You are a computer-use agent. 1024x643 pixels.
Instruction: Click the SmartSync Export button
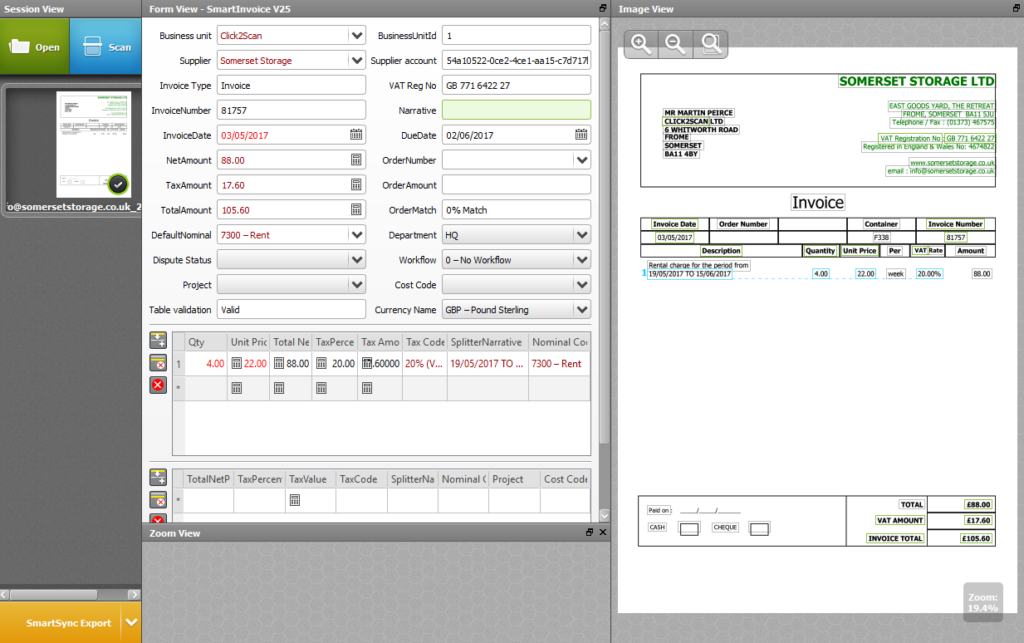(61, 623)
